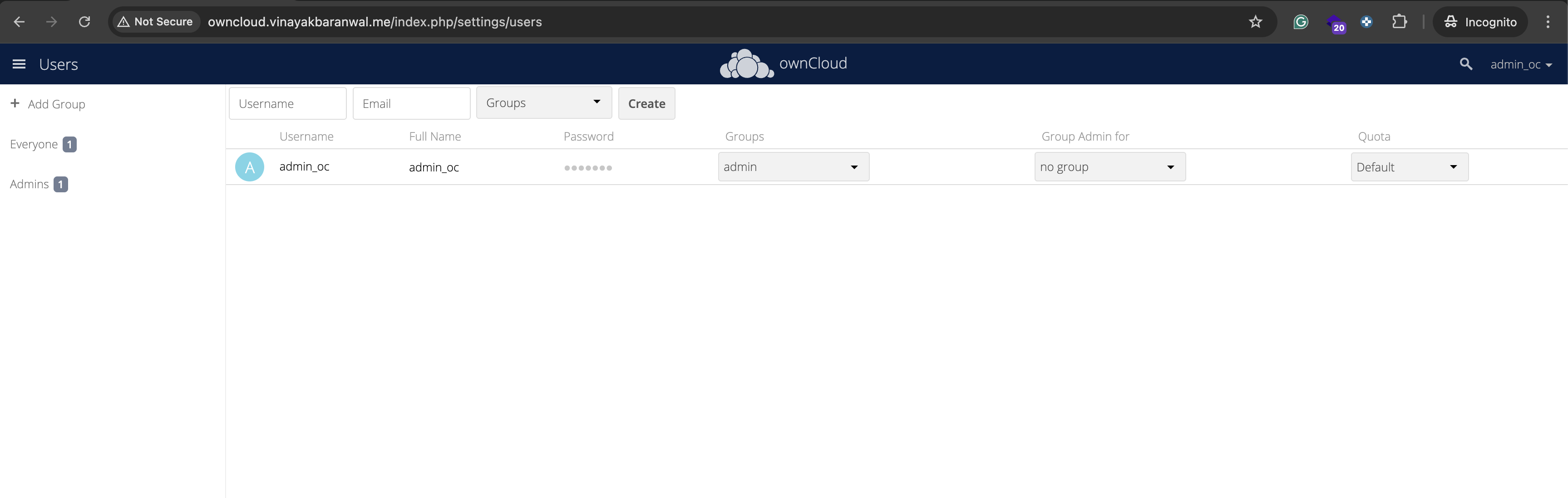Image resolution: width=1568 pixels, height=498 pixels.
Task: Click the Not Secure warning in the address bar
Action: (155, 21)
